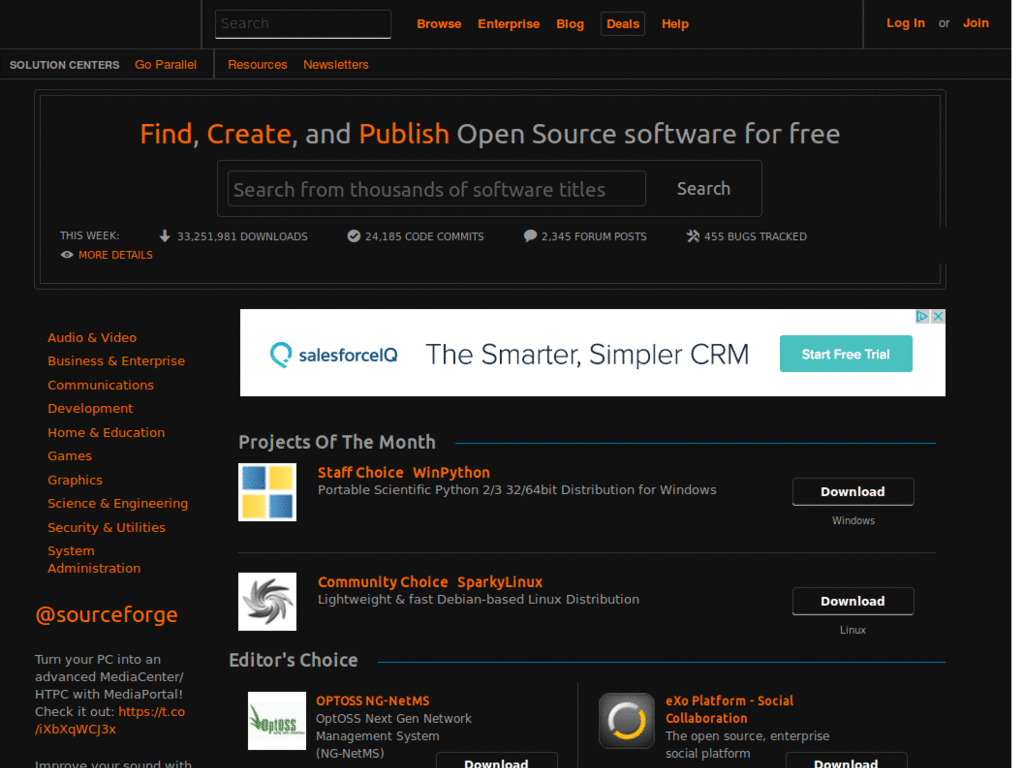Click the eXo Platform circular logo
This screenshot has width=1024, height=768.
(626, 721)
